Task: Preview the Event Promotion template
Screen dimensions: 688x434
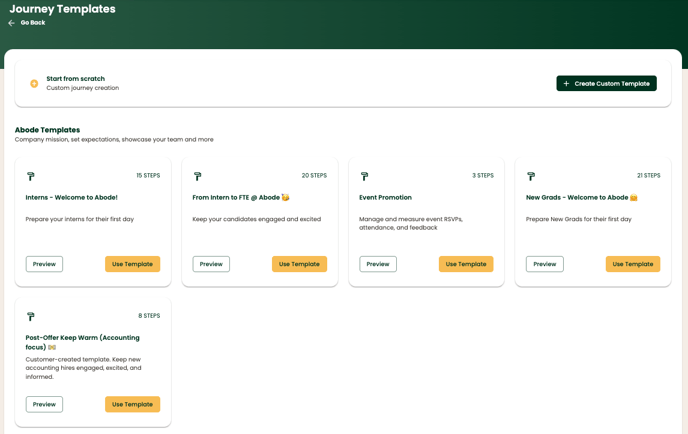Action: (x=378, y=264)
